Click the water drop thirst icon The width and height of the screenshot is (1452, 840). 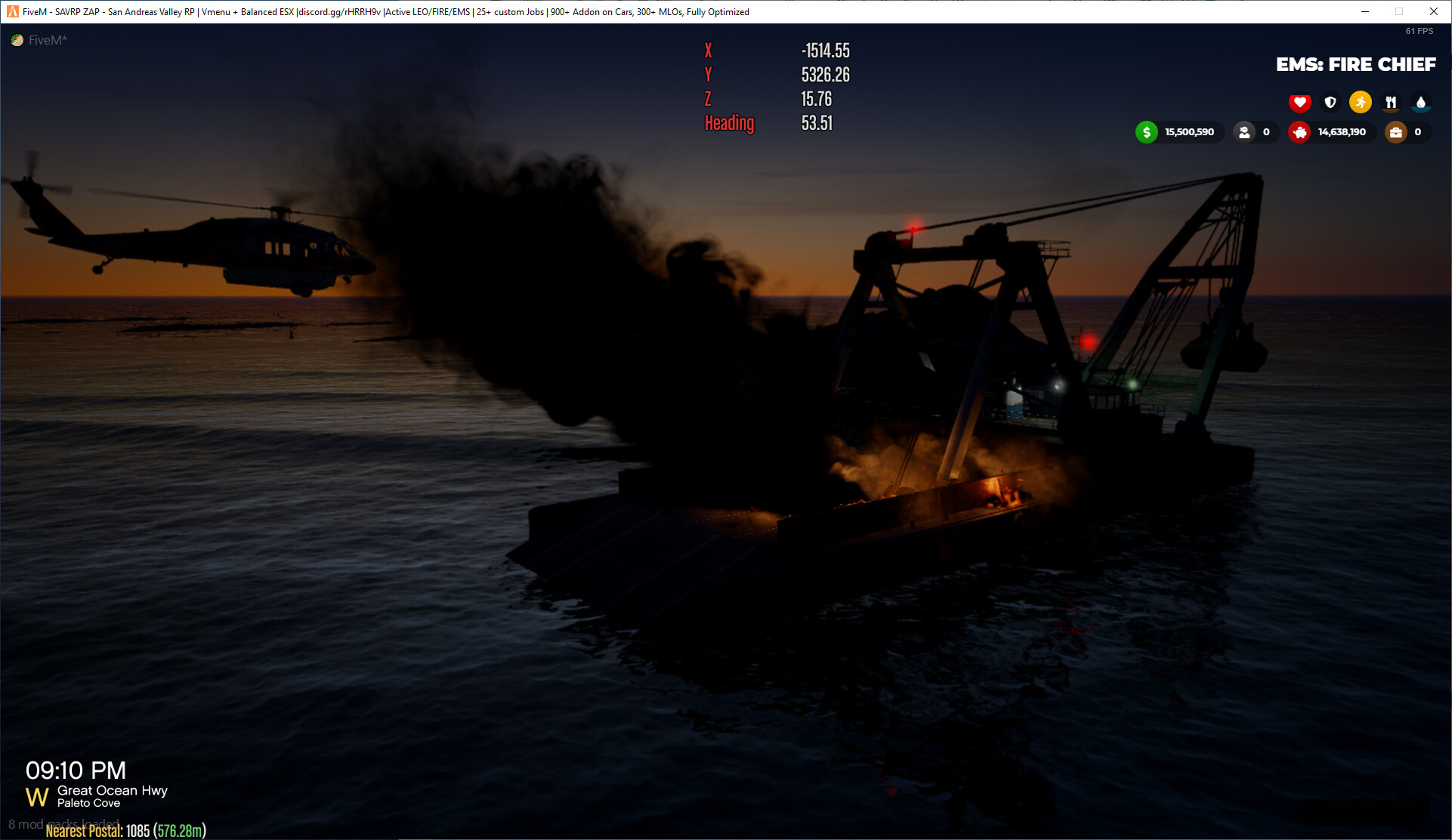coord(1421,102)
